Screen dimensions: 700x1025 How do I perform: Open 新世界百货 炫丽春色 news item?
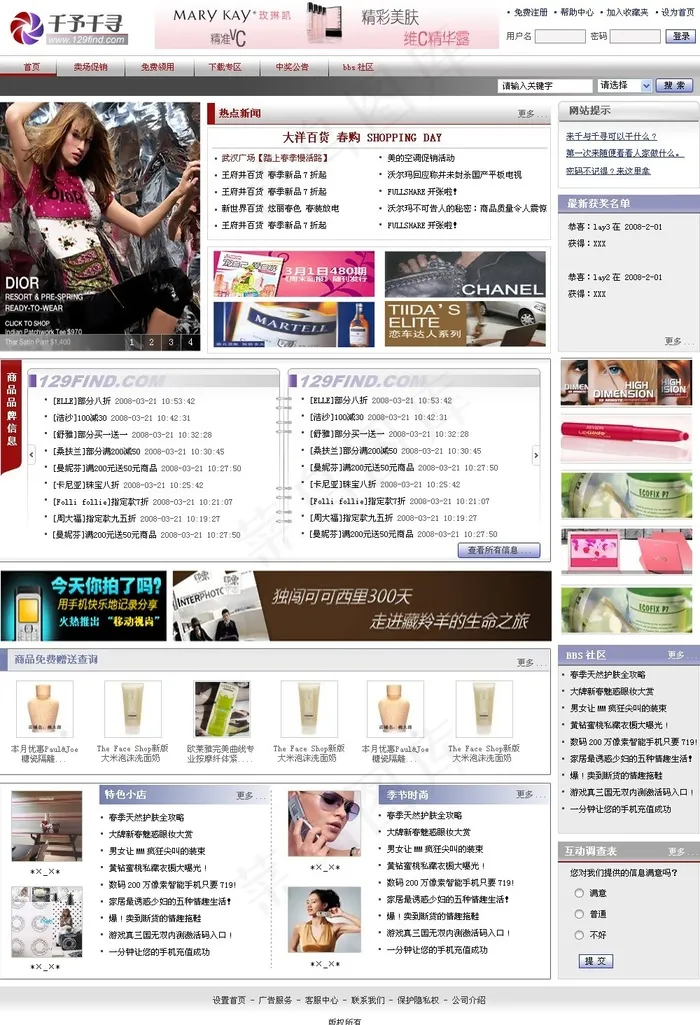(280, 209)
